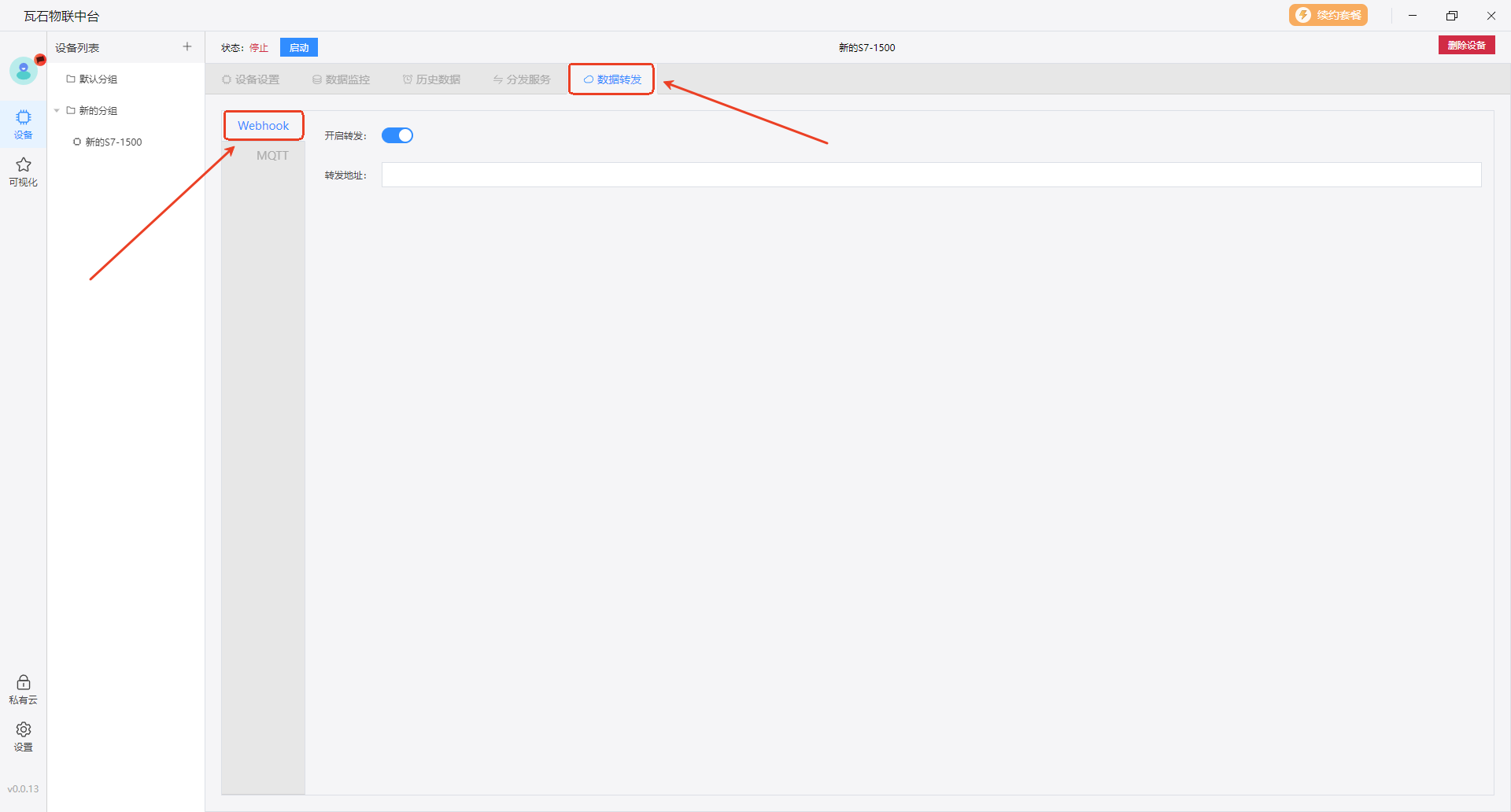Toggle the 开启转发 forwarding switch
The width and height of the screenshot is (1511, 812).
[397, 135]
